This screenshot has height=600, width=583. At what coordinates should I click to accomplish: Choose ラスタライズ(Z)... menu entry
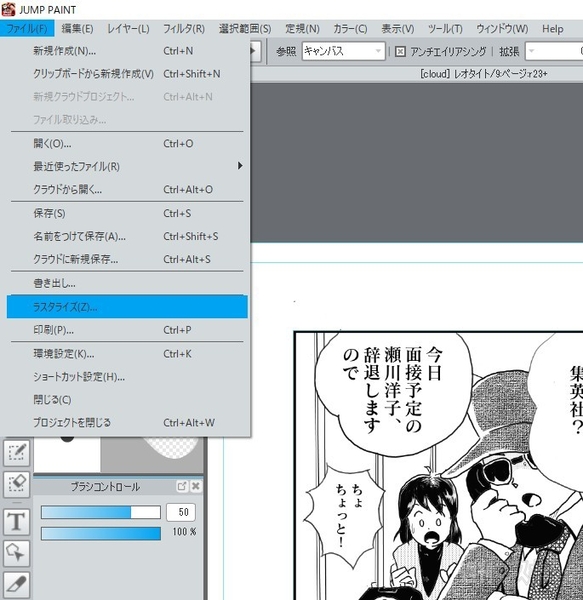coord(127,307)
